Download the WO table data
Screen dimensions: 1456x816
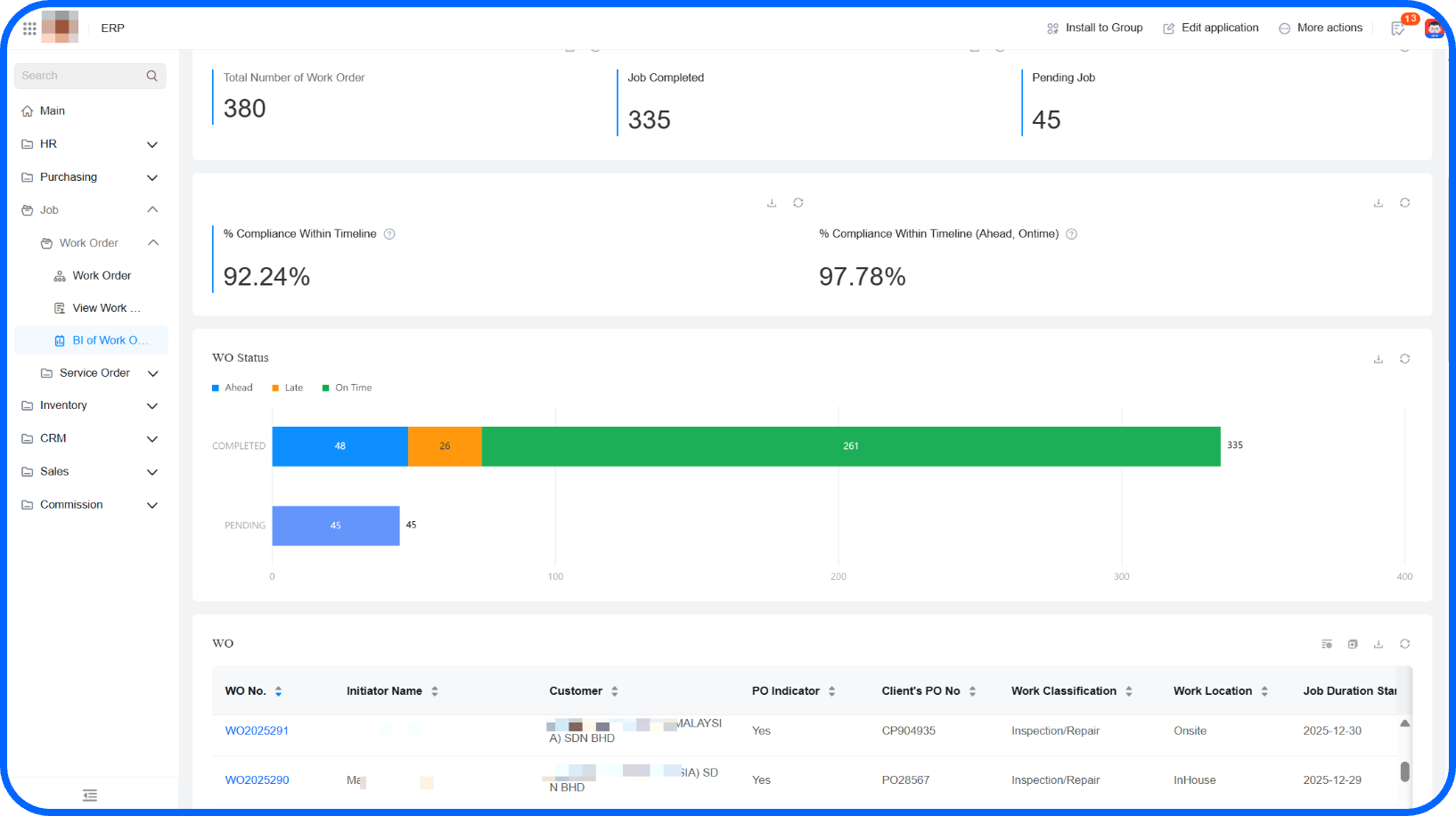coord(1378,643)
